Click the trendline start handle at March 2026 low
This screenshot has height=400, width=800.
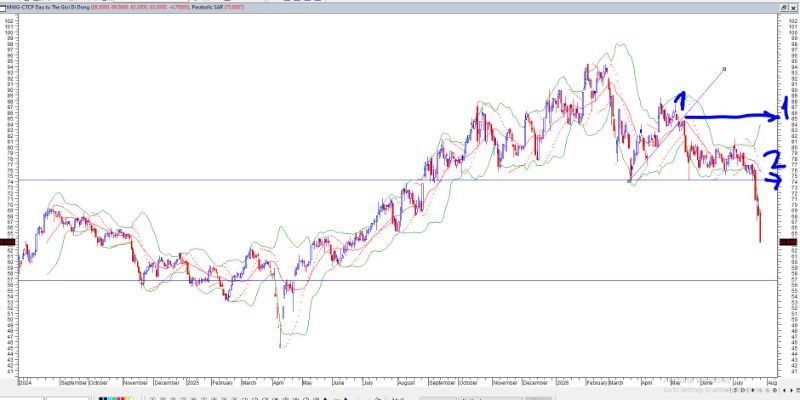[x=629, y=181]
